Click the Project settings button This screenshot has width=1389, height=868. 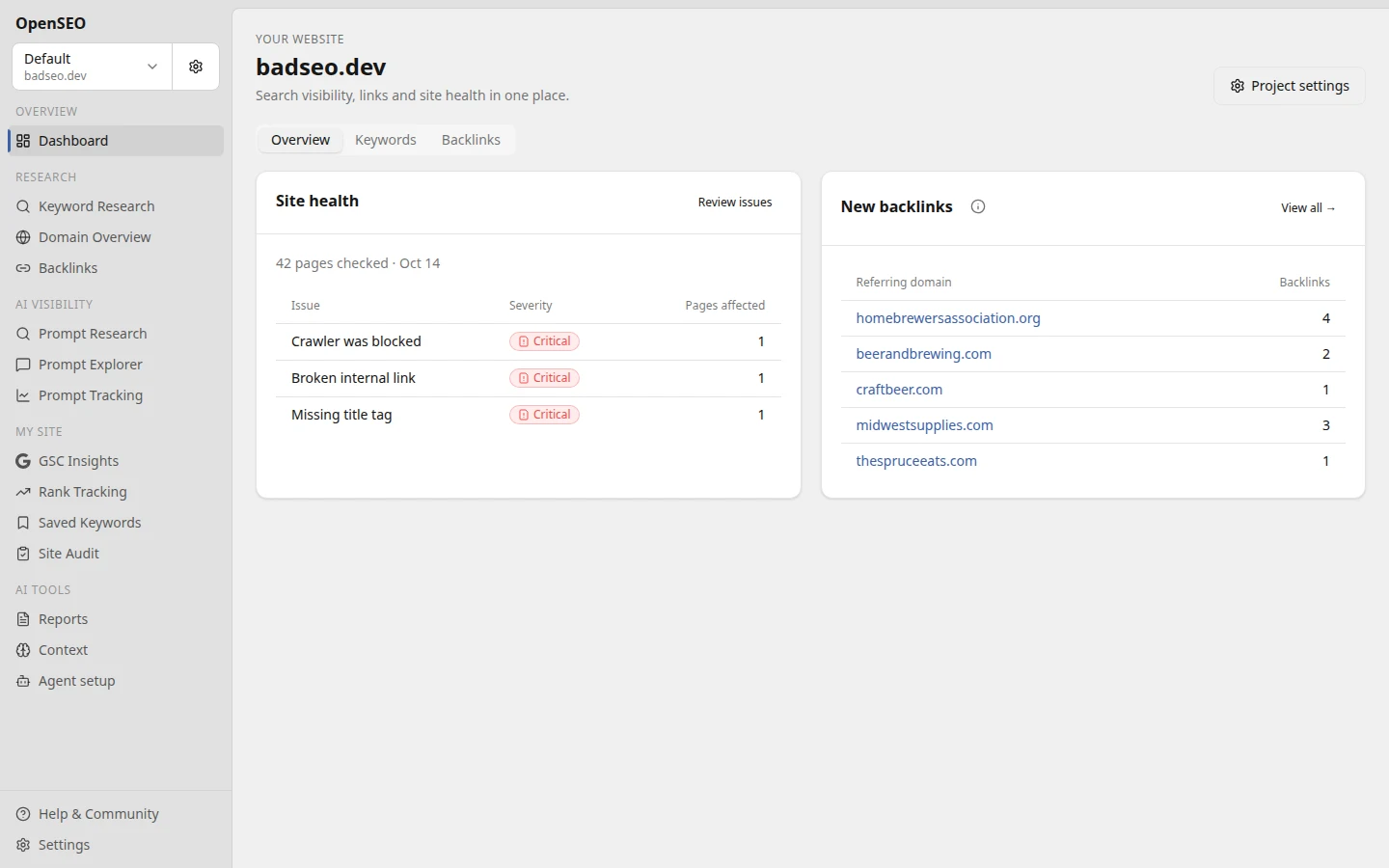[1290, 86]
